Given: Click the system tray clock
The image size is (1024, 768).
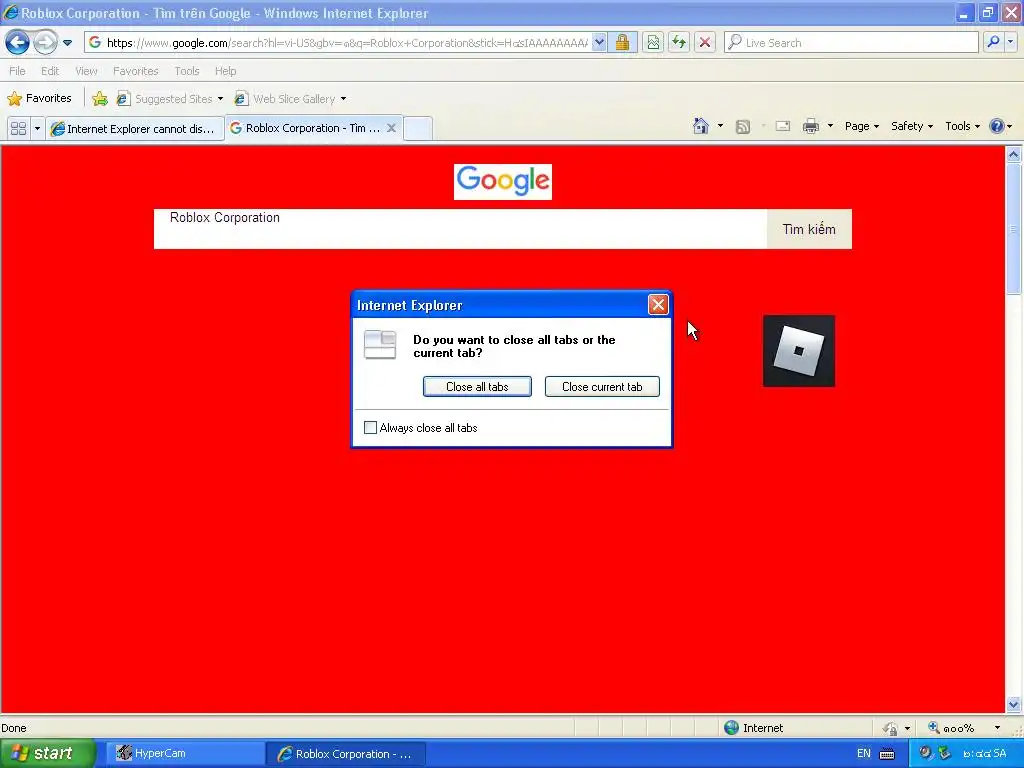Looking at the screenshot, I should point(985,754).
